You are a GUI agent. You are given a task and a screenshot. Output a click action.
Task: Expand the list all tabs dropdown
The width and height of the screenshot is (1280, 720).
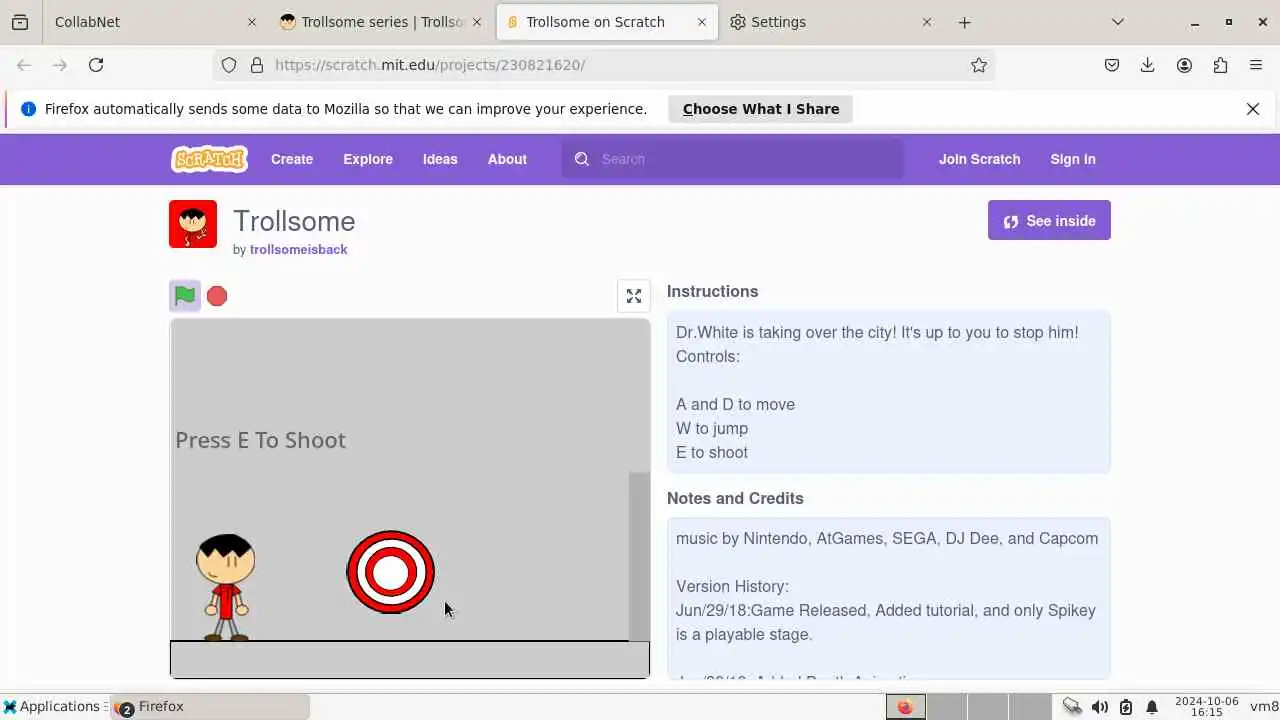[1118, 22]
